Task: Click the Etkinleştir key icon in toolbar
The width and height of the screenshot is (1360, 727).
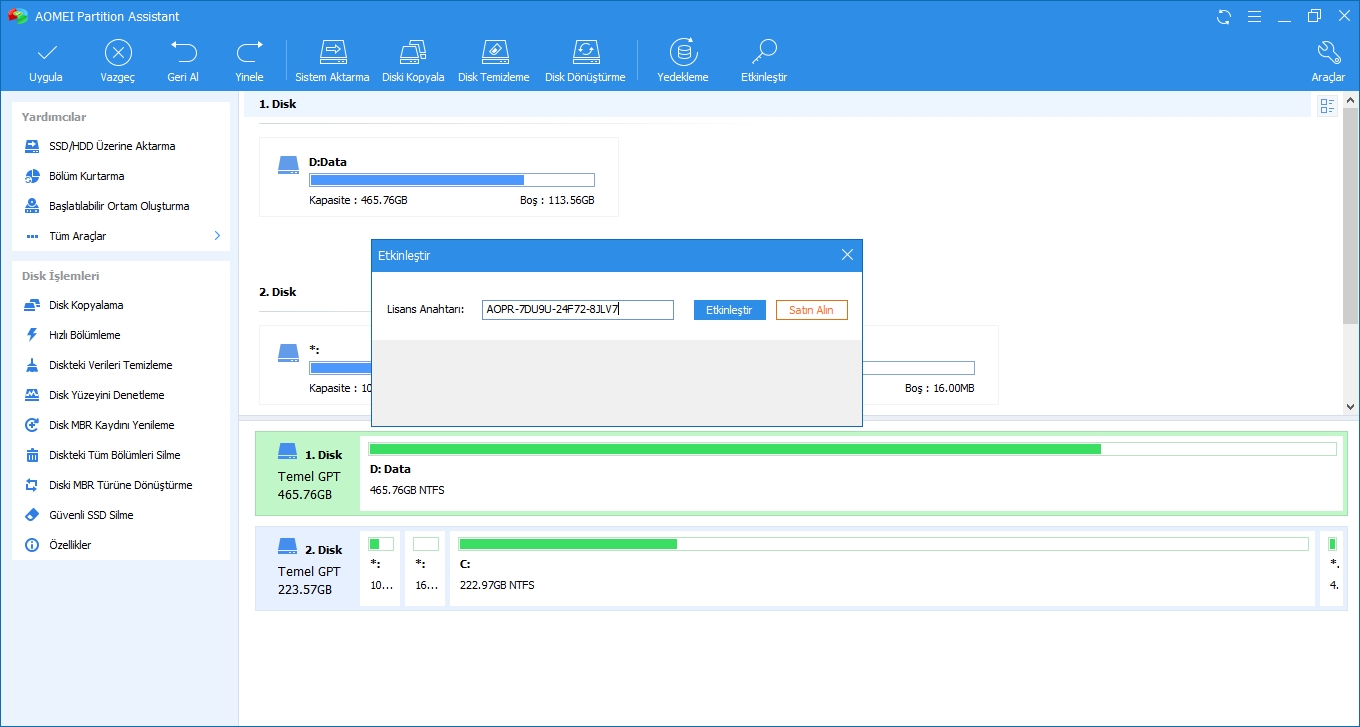Action: [x=764, y=52]
